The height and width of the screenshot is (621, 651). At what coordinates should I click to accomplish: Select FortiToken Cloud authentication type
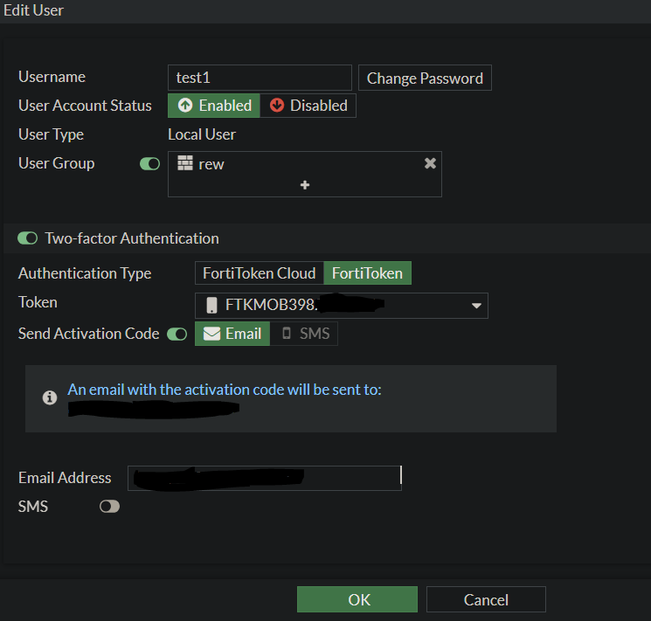[x=259, y=273]
